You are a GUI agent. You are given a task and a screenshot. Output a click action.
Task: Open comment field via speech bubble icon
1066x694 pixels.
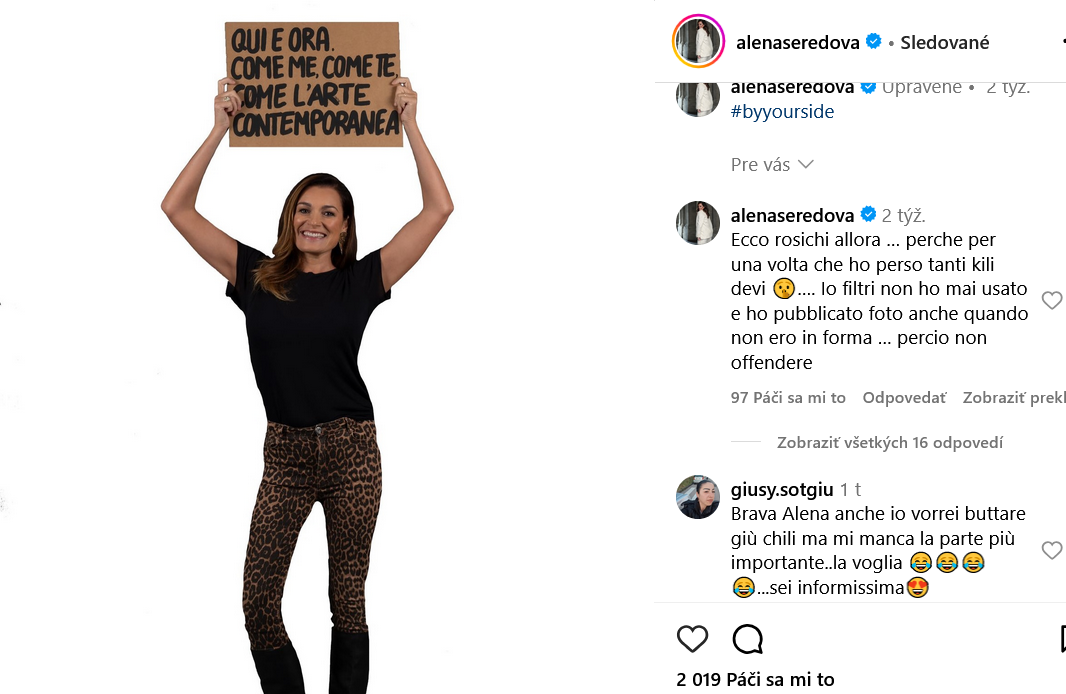pyautogui.click(x=747, y=639)
